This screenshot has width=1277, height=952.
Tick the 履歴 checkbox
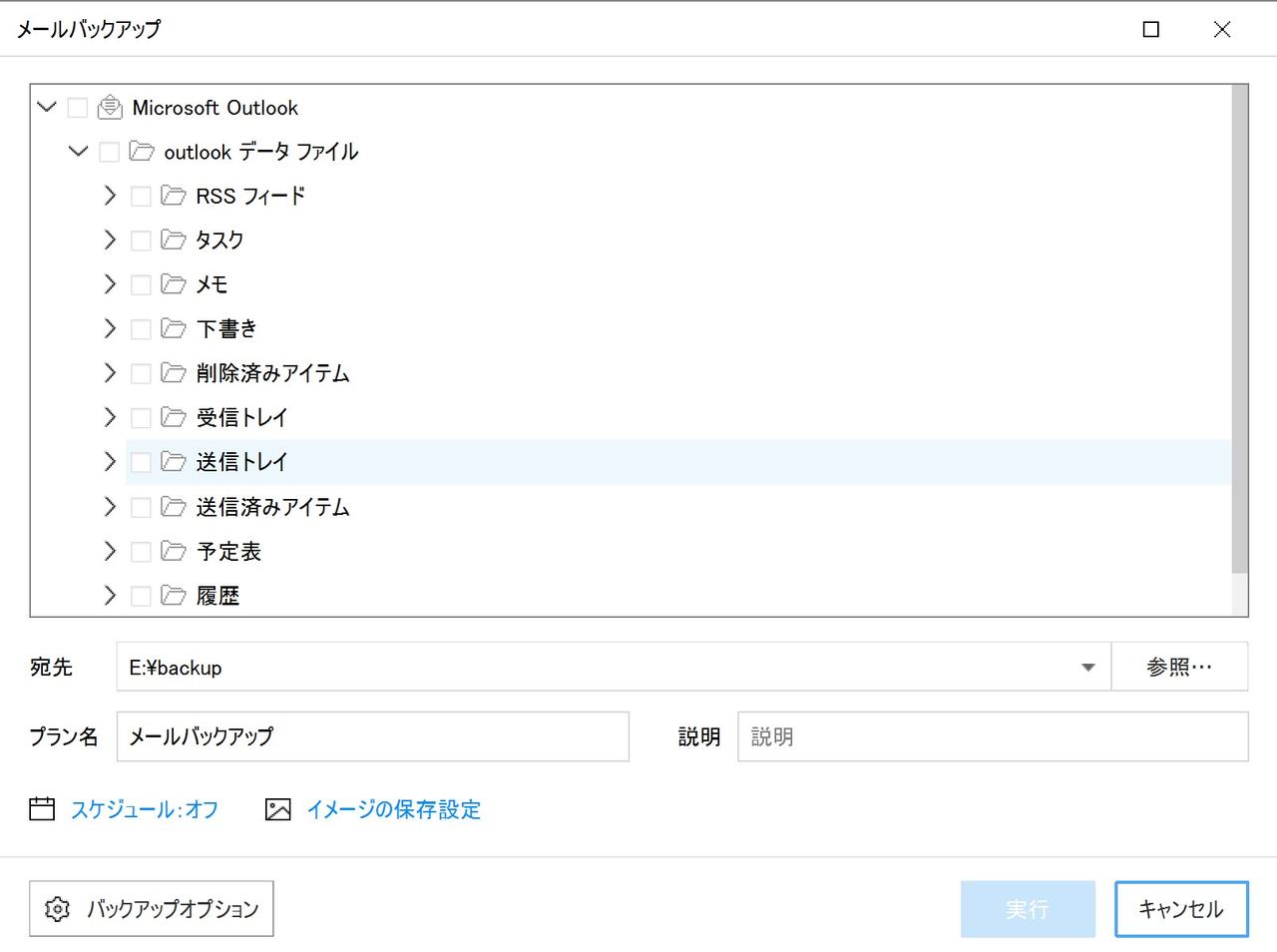click(x=142, y=596)
